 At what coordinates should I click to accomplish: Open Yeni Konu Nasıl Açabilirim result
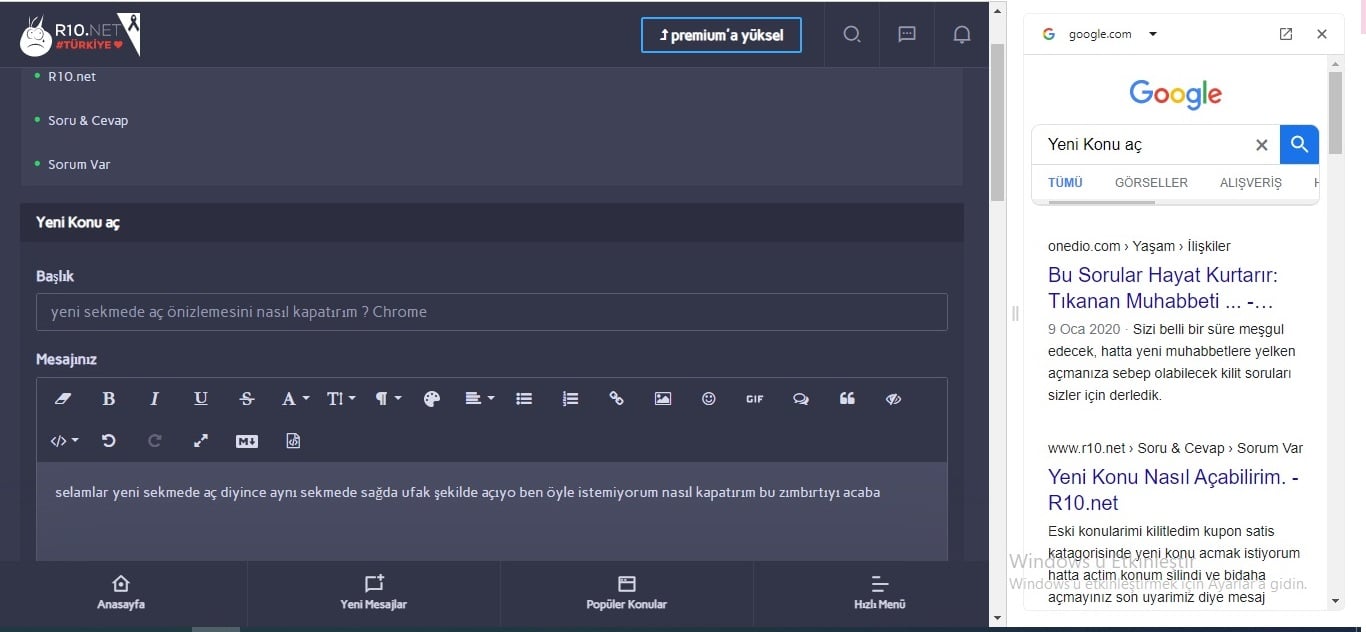point(1173,490)
